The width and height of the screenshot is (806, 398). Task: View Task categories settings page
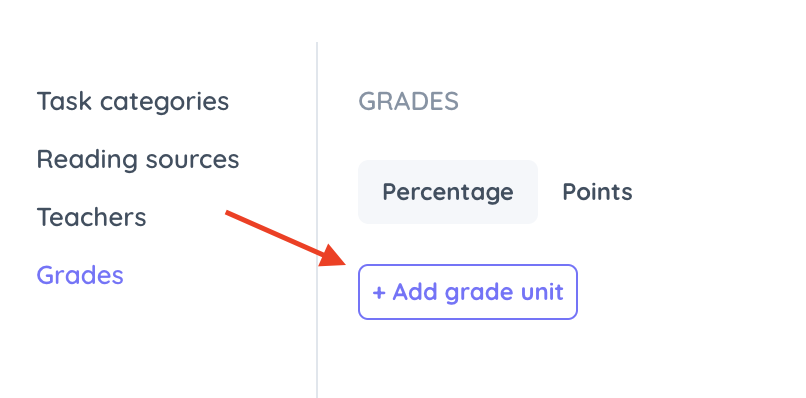133,101
